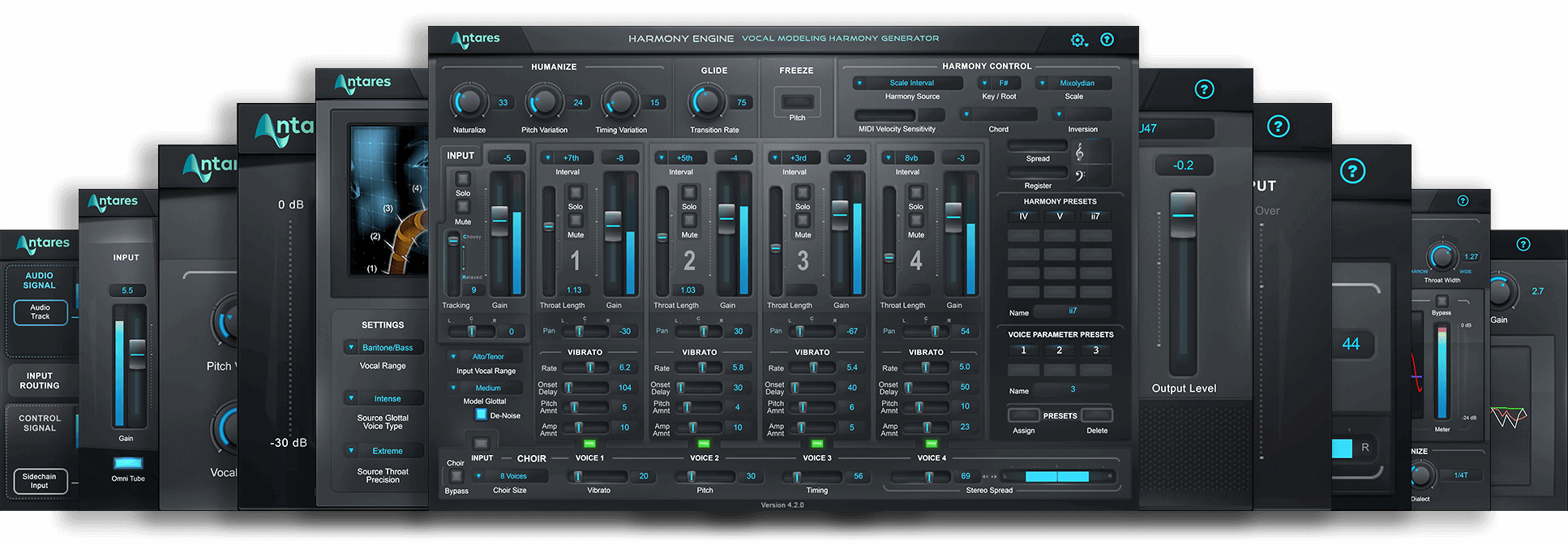Screen dimensions: 1568x545
Task: Enable the Choir Bypass button
Action: (x=456, y=476)
